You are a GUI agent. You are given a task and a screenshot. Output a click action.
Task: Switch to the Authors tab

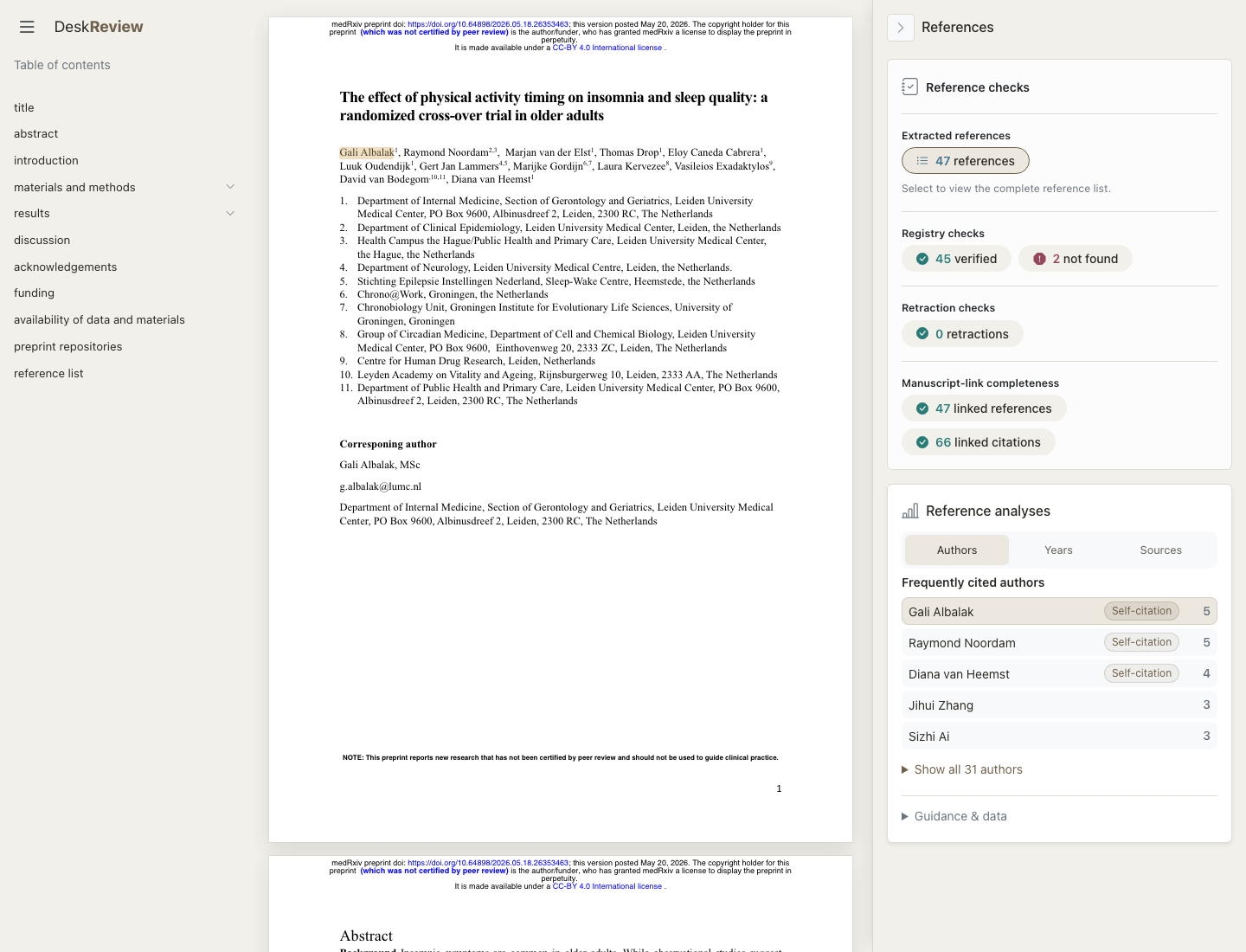[957, 550]
